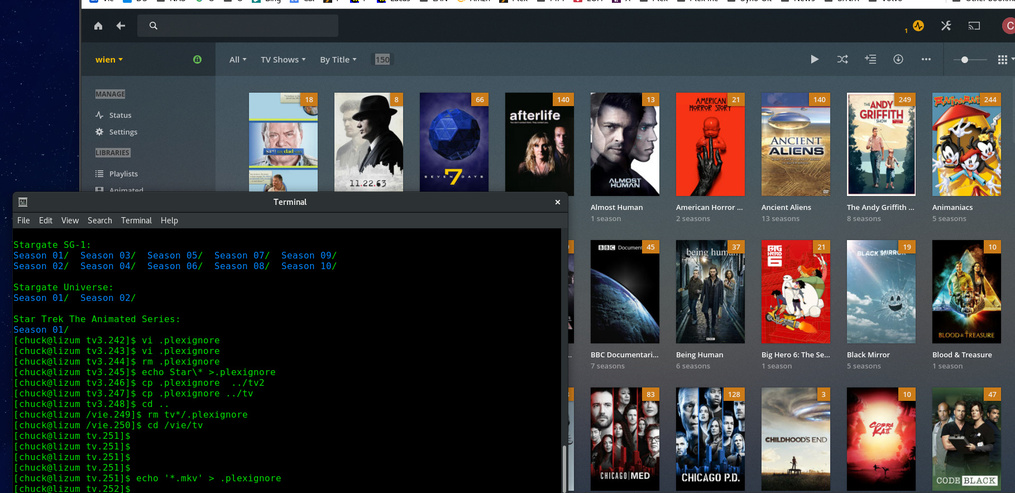1015x493 pixels.
Task: Open the Animaniacs poster
Action: click(x=966, y=144)
